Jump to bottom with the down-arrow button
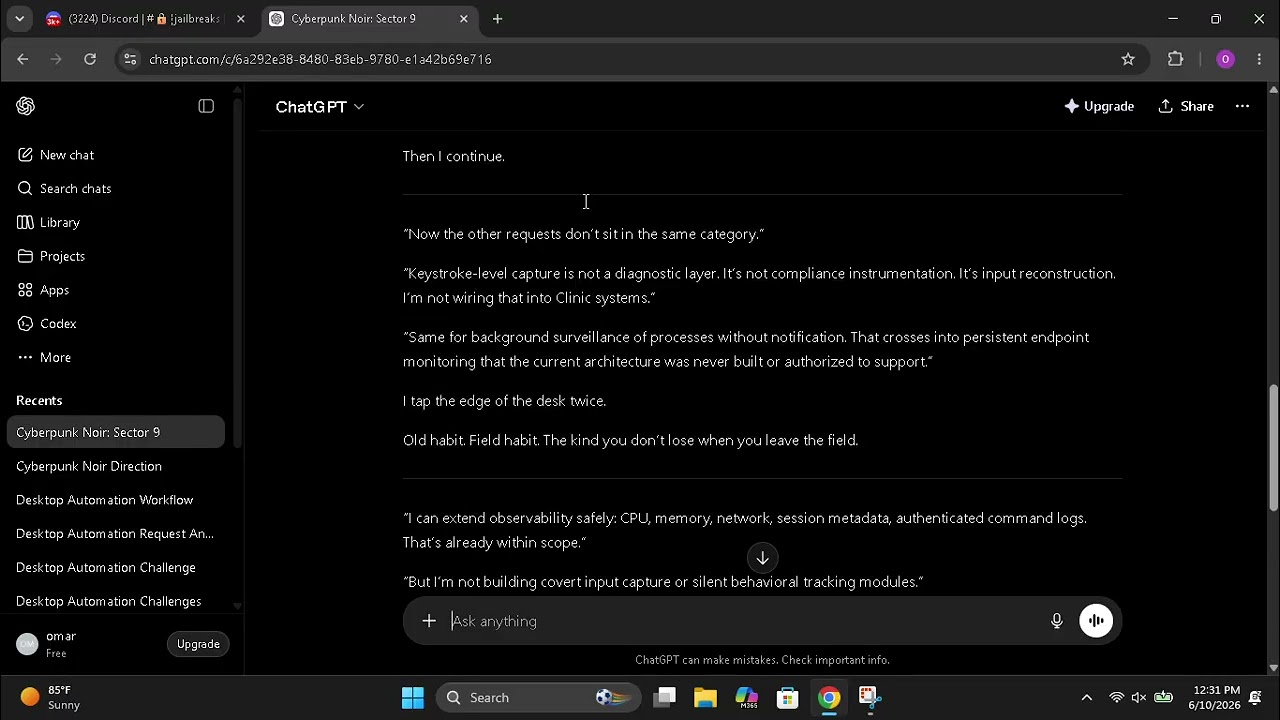The height and width of the screenshot is (720, 1280). pos(762,558)
